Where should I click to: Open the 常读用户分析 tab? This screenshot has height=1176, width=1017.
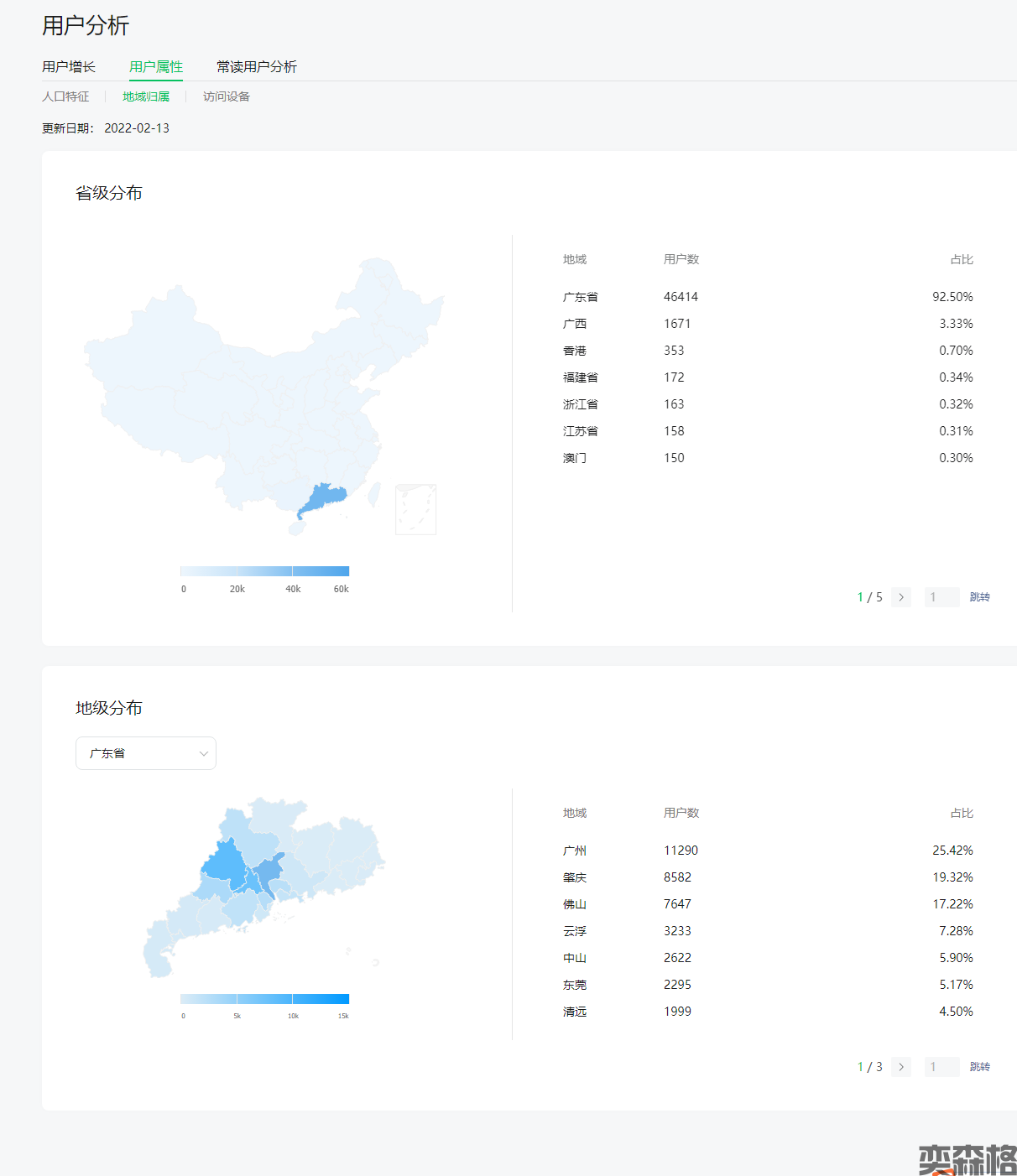point(256,67)
